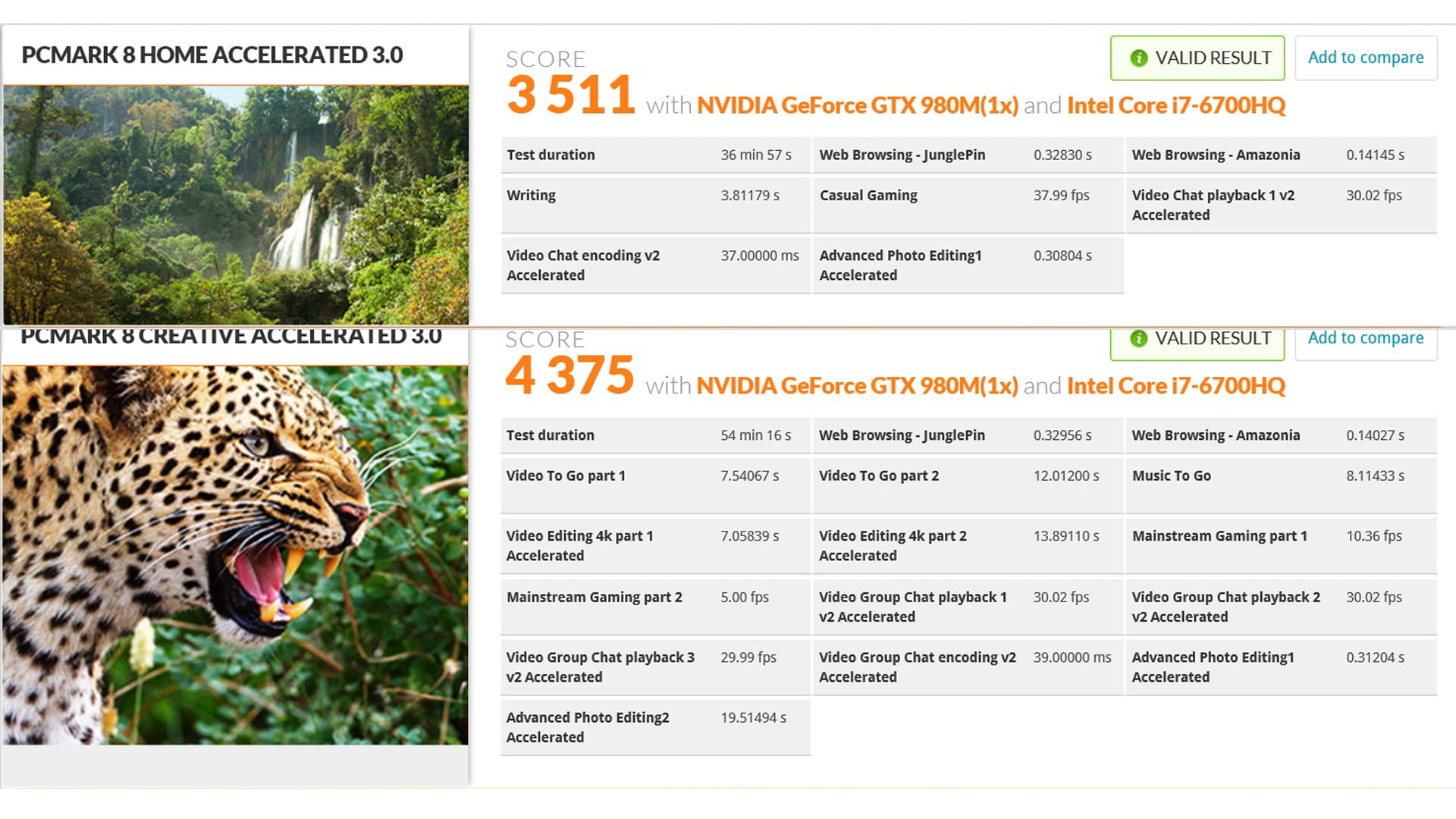Click the NVIDIA GeForce GTX 980M link in Home result
Image resolution: width=1456 pixels, height=819 pixels.
click(857, 105)
